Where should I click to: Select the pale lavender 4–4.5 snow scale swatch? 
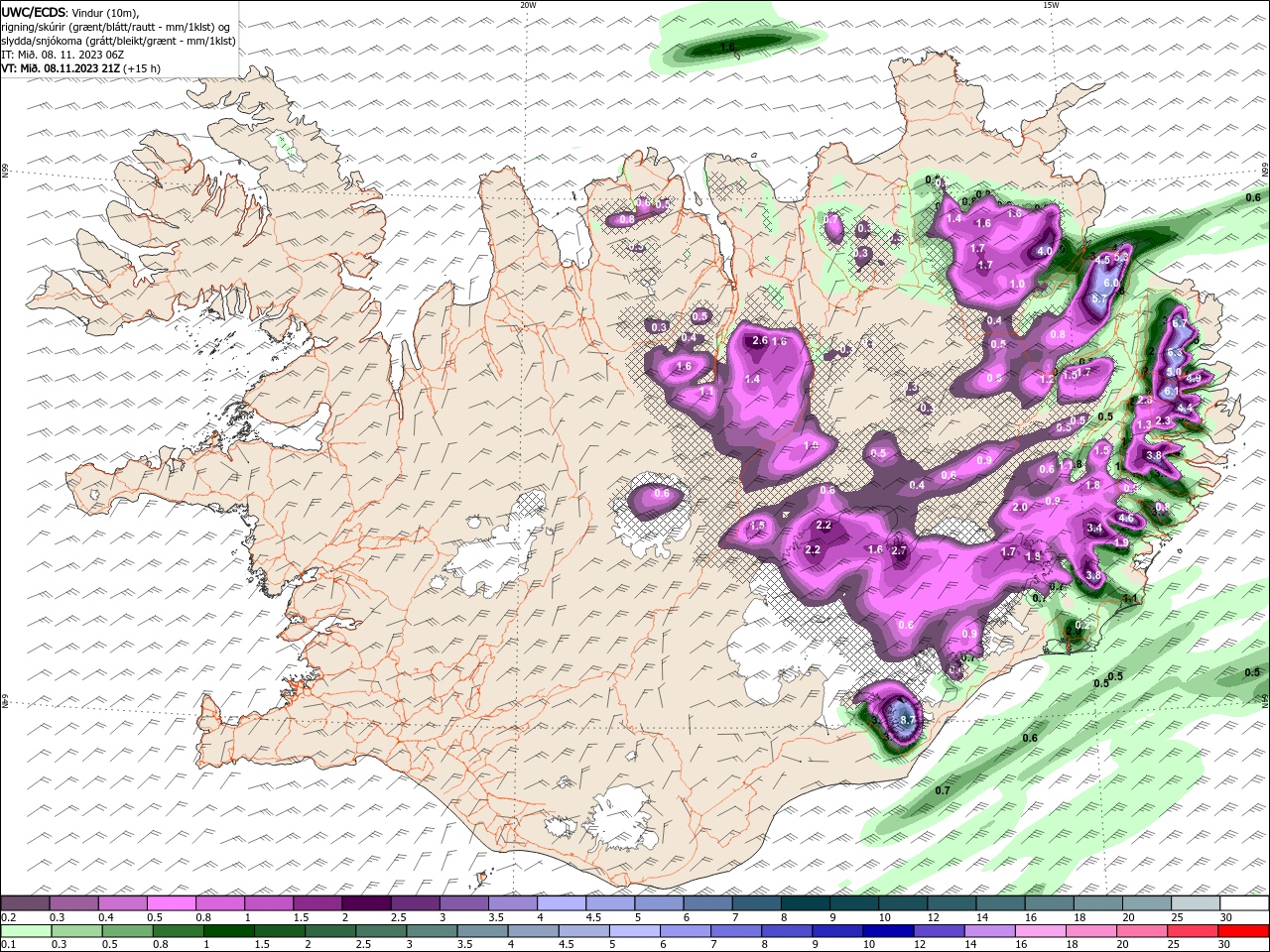tap(562, 903)
